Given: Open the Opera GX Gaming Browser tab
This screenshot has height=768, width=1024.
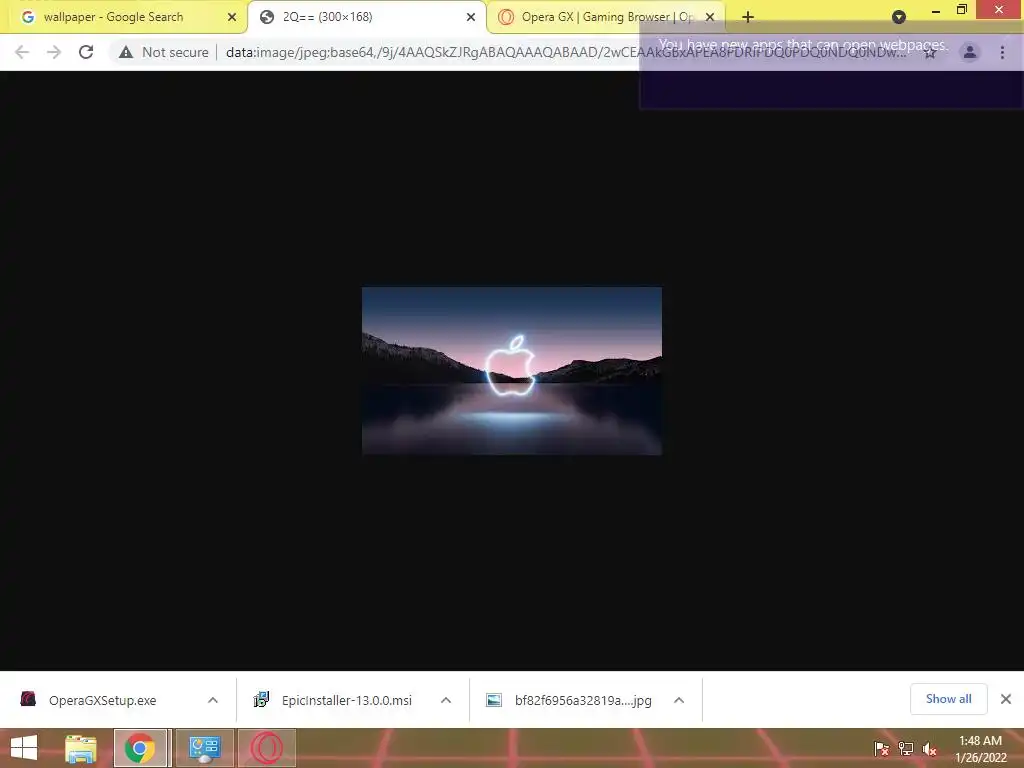Looking at the screenshot, I should (607, 17).
